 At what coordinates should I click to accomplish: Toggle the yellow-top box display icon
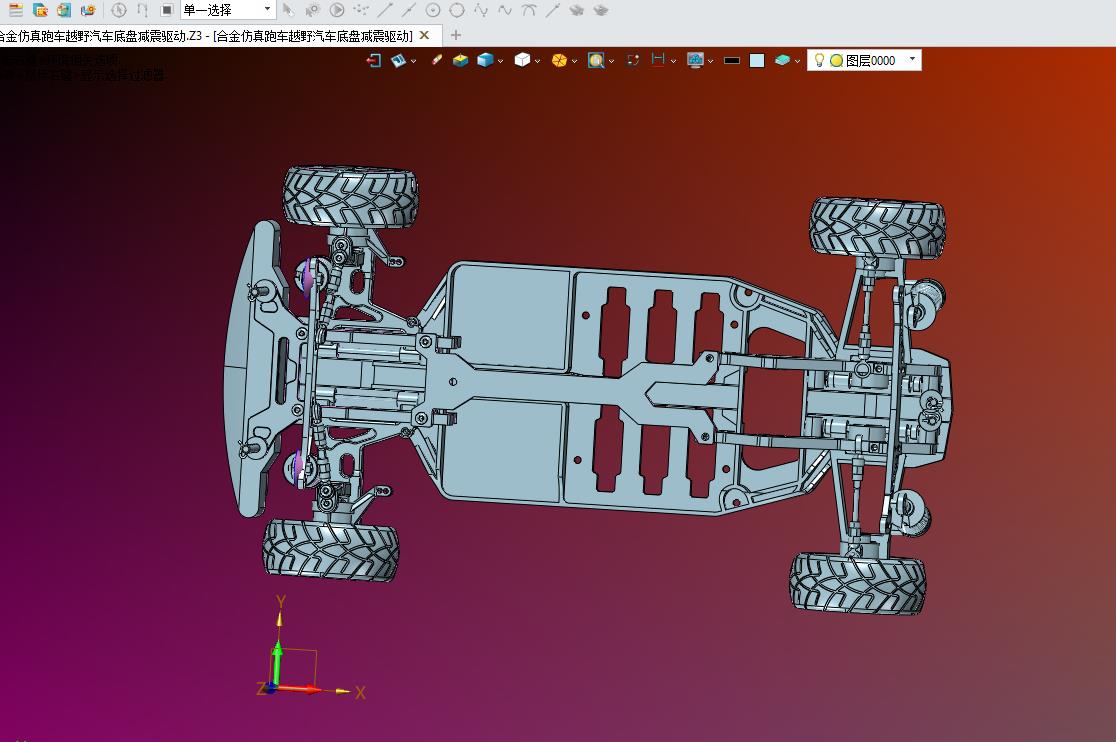(460, 60)
